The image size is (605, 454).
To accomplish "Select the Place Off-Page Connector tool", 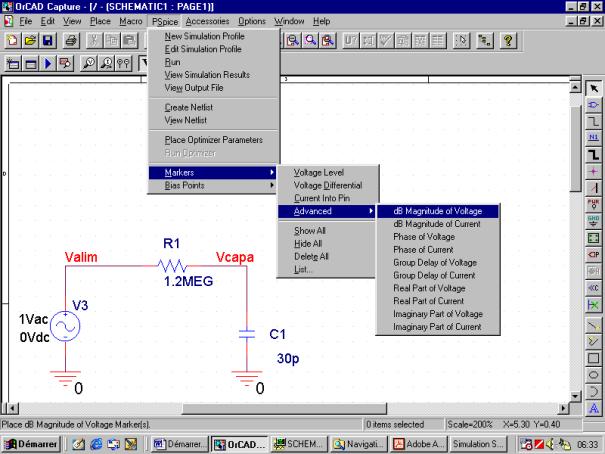I will point(593,288).
